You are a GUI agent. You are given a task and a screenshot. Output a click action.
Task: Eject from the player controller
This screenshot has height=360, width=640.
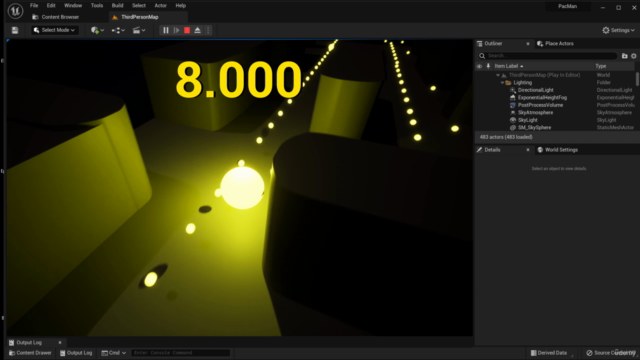click(x=198, y=30)
